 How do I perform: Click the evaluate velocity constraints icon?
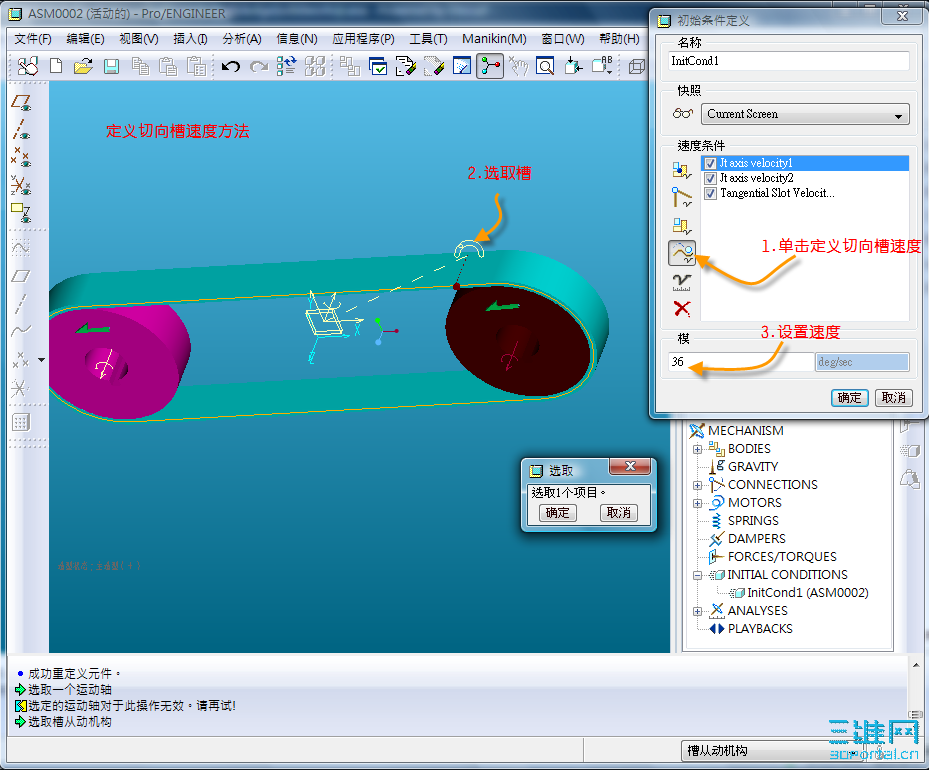682,281
